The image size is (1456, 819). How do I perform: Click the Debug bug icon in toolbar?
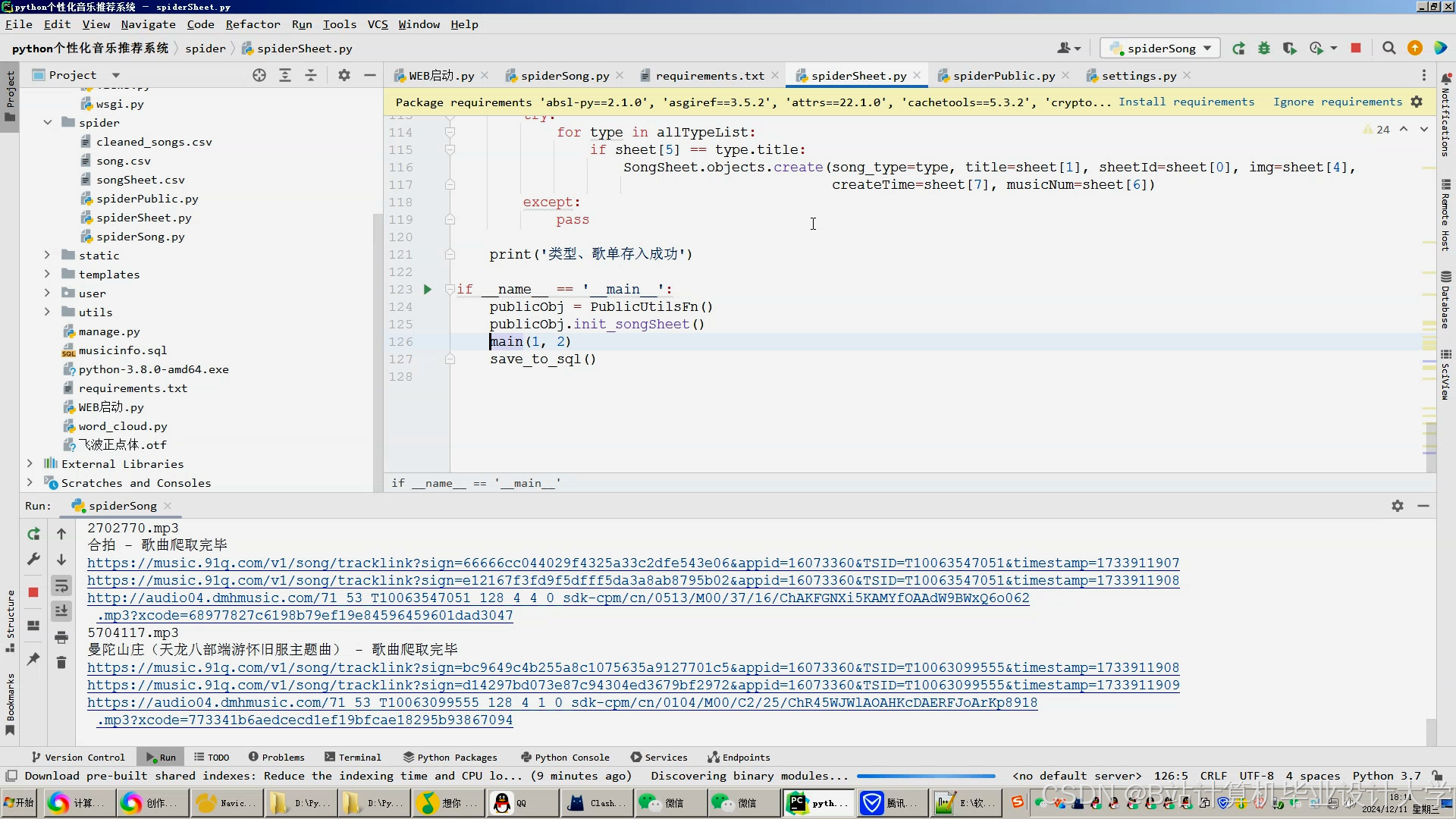[x=1264, y=49]
